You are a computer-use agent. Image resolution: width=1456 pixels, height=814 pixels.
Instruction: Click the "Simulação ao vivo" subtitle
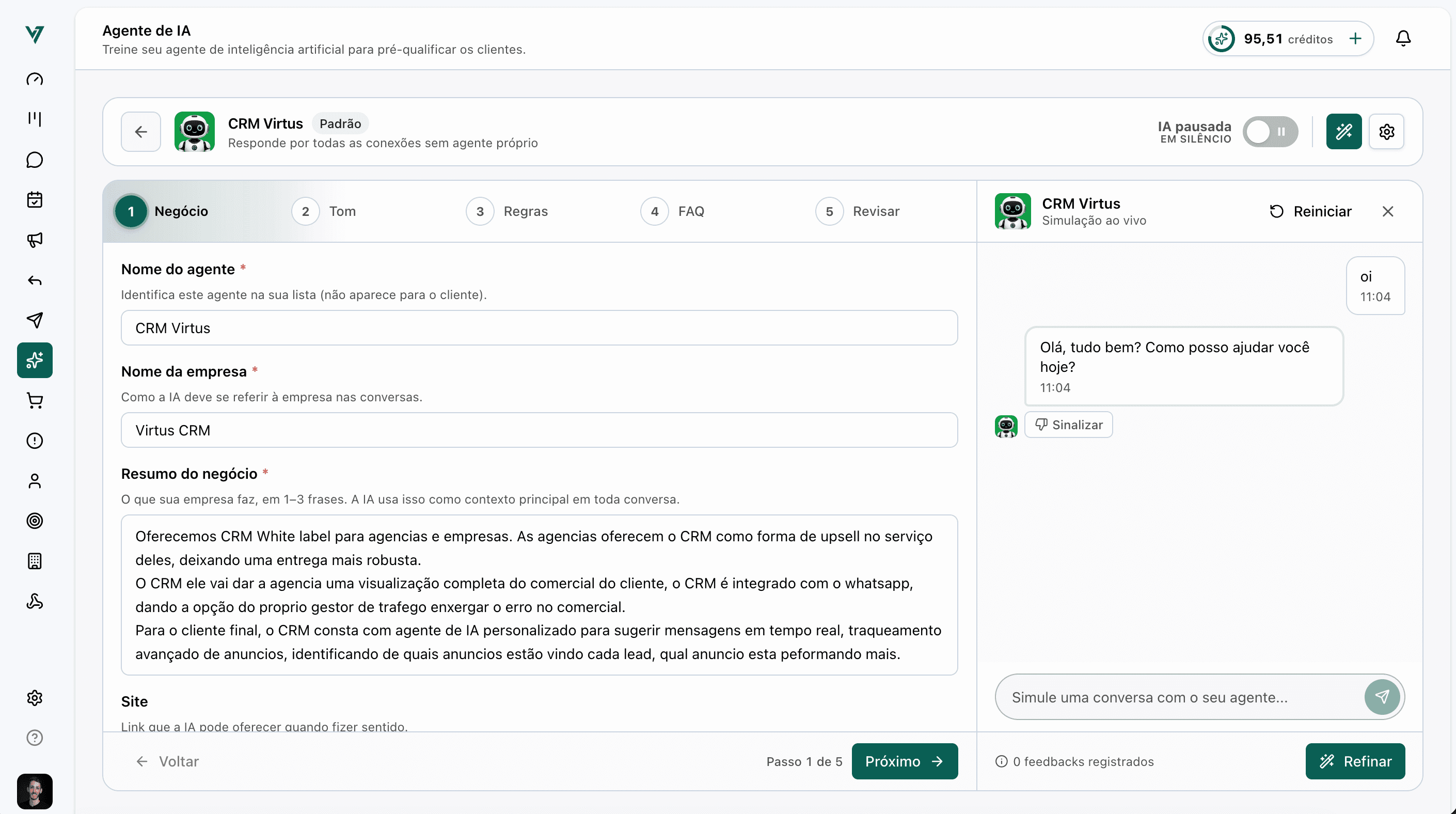coord(1094,221)
